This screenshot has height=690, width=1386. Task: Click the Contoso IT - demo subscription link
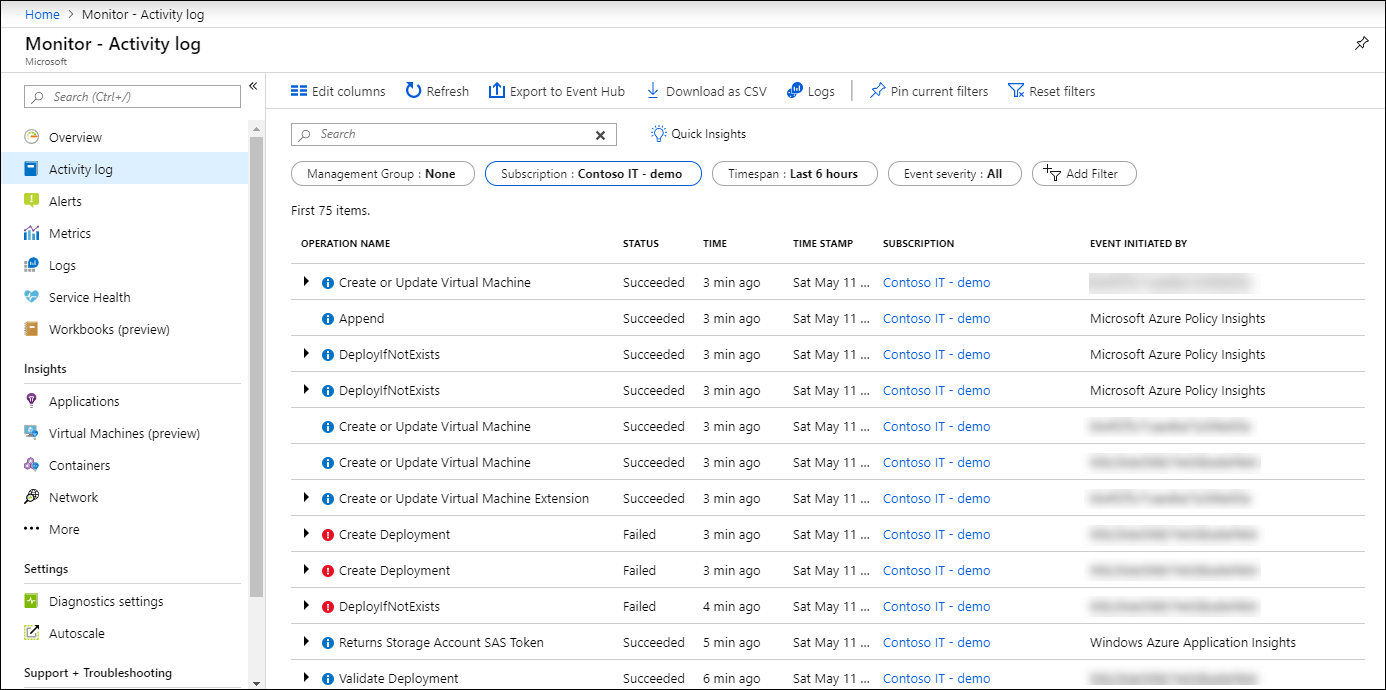click(935, 282)
